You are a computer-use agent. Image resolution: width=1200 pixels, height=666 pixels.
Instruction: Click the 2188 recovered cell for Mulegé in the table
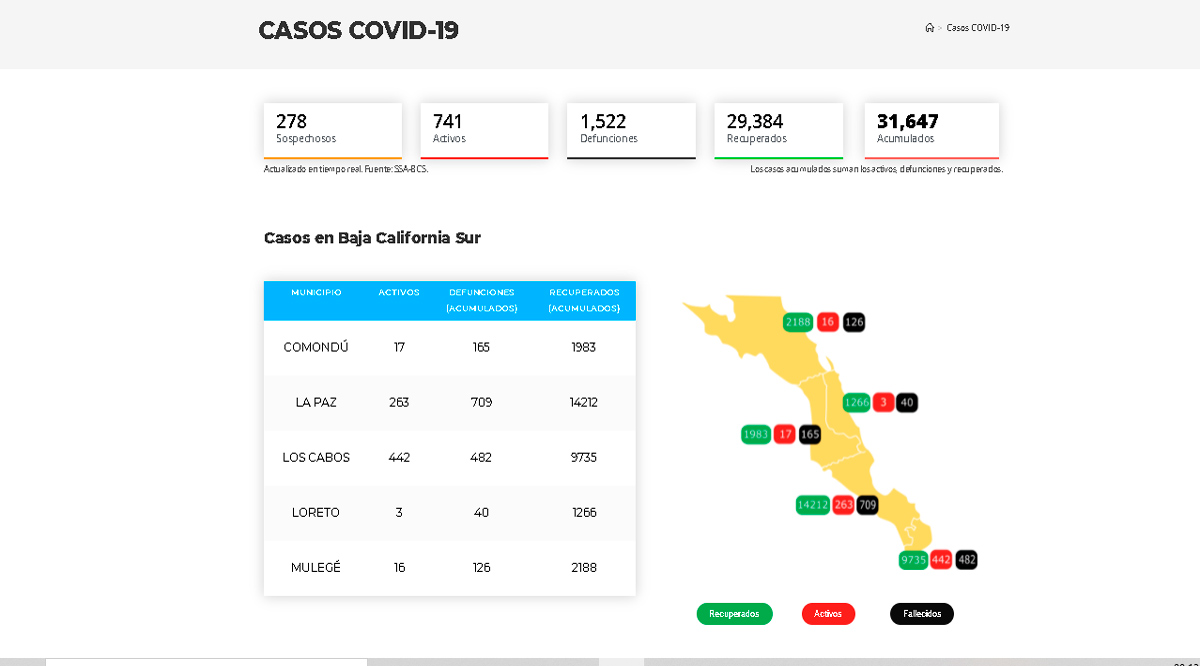point(584,568)
